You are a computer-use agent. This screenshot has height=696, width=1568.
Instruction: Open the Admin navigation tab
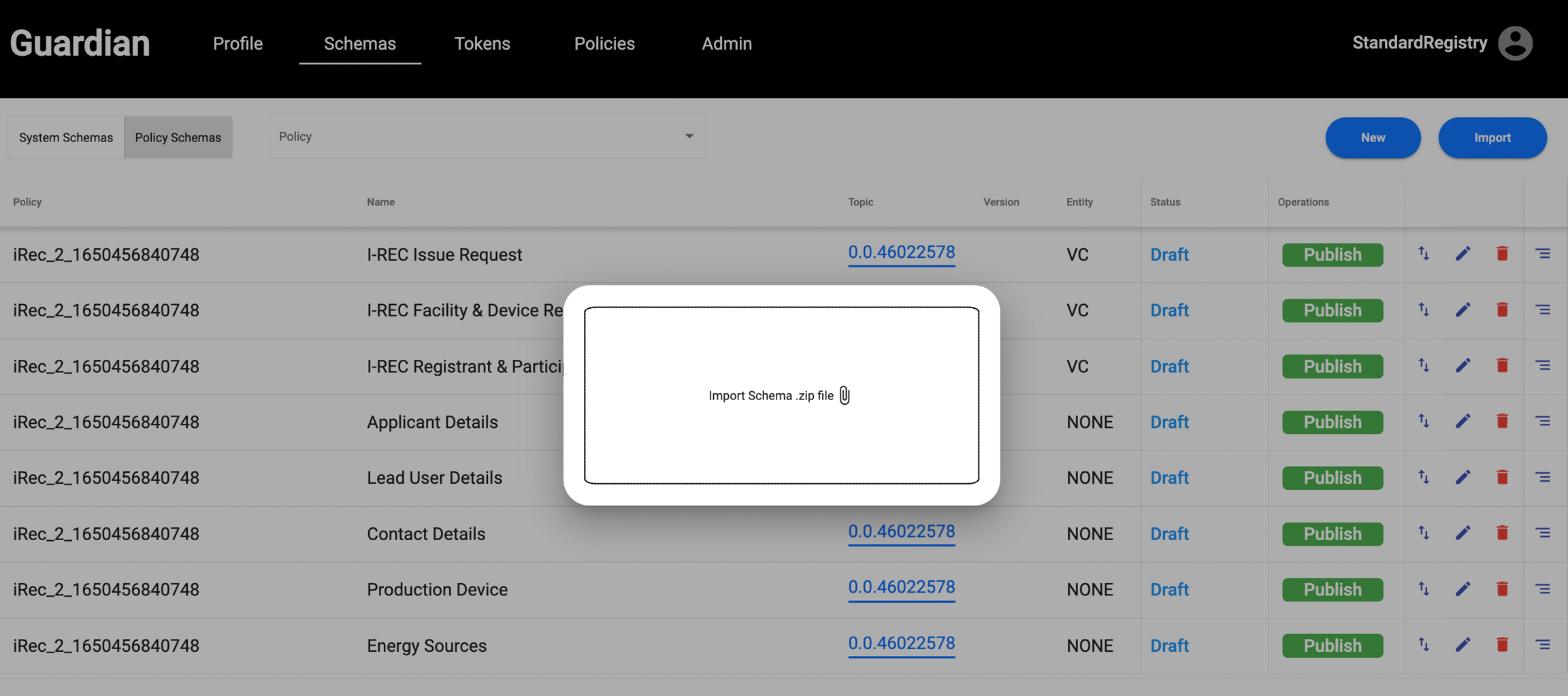pos(727,44)
